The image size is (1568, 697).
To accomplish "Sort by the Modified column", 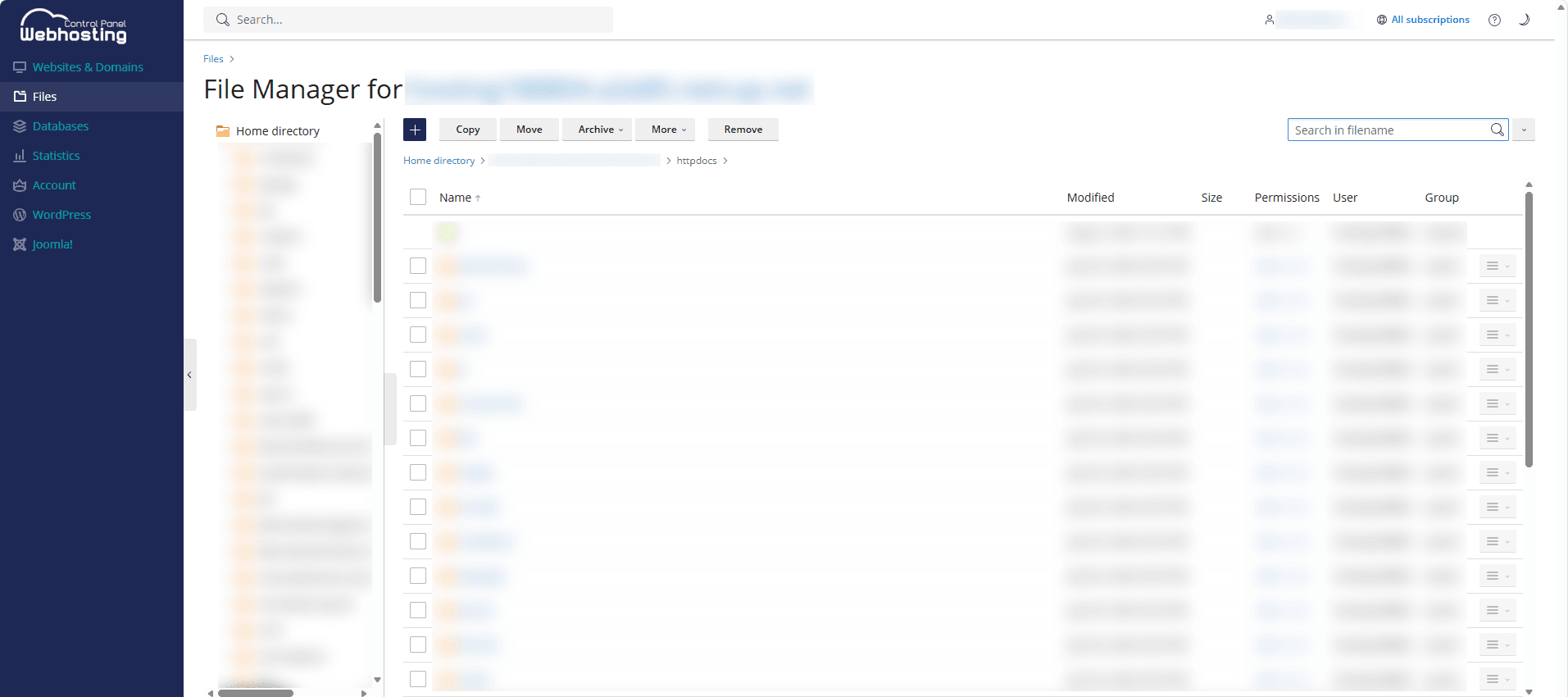I will pyautogui.click(x=1090, y=198).
